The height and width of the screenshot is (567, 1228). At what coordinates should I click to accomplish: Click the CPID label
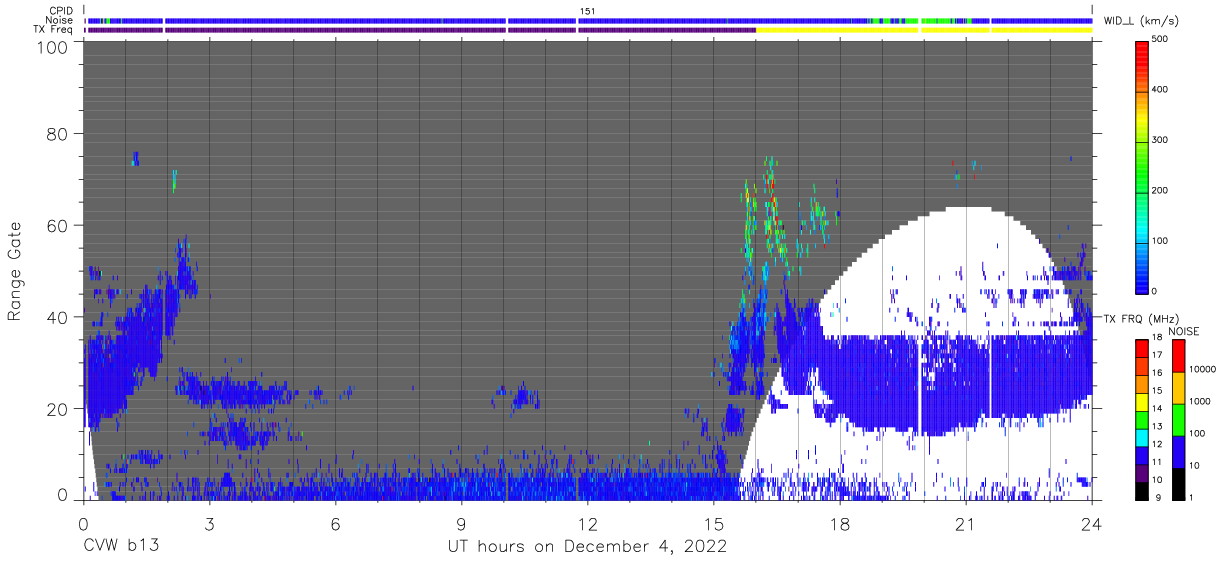(x=62, y=10)
